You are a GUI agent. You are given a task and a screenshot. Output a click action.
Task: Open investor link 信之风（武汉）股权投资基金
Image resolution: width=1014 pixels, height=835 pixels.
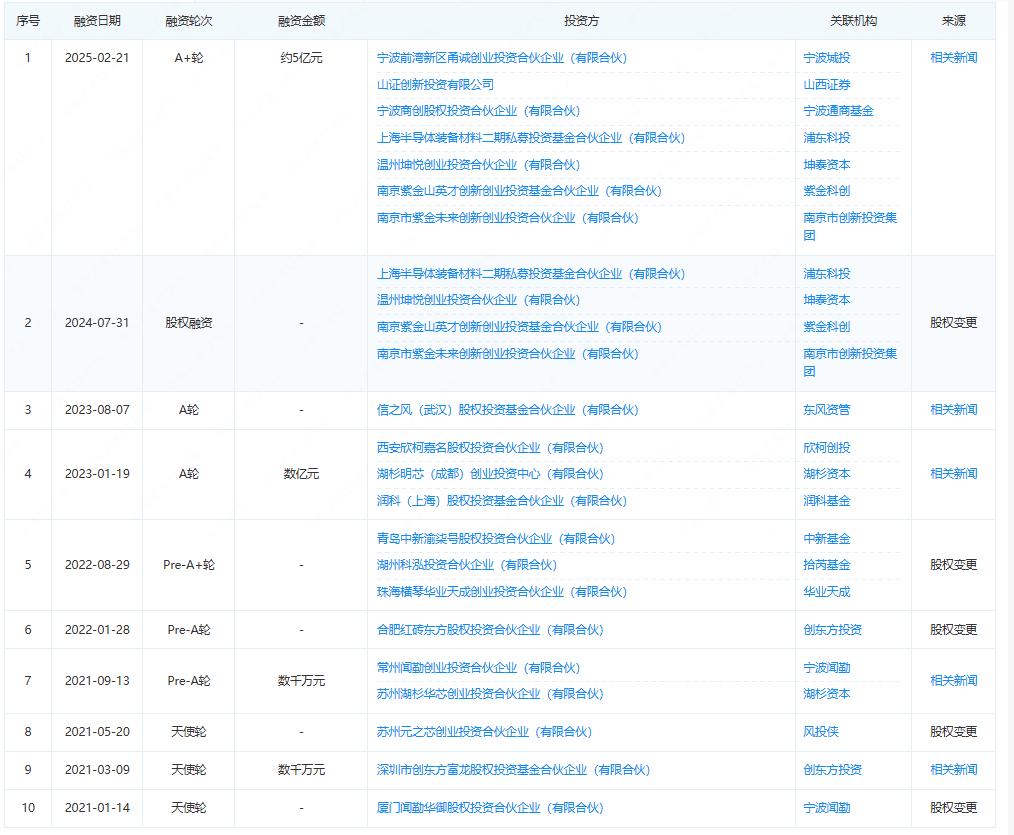pyautogui.click(x=508, y=409)
